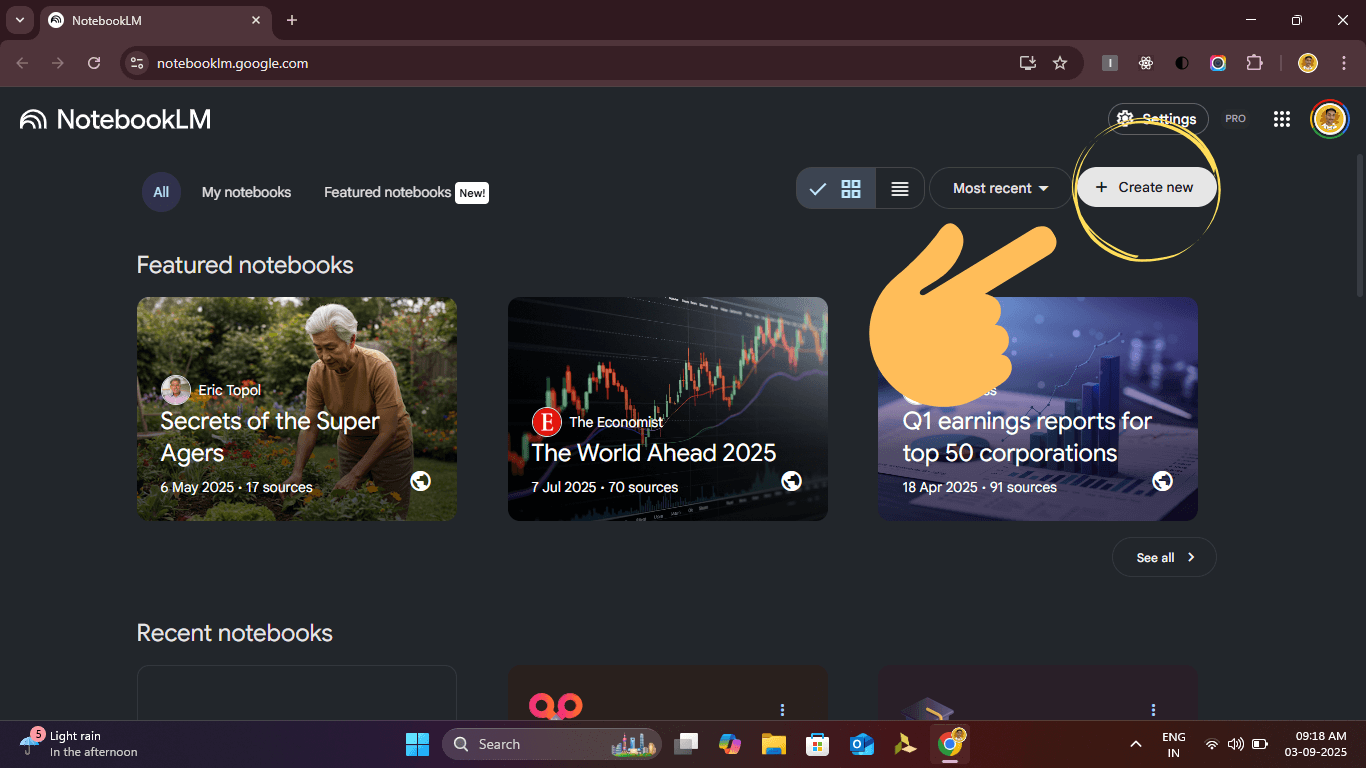This screenshot has height=768, width=1366.
Task: Expand the Chrome tab search chevron
Action: (19, 20)
